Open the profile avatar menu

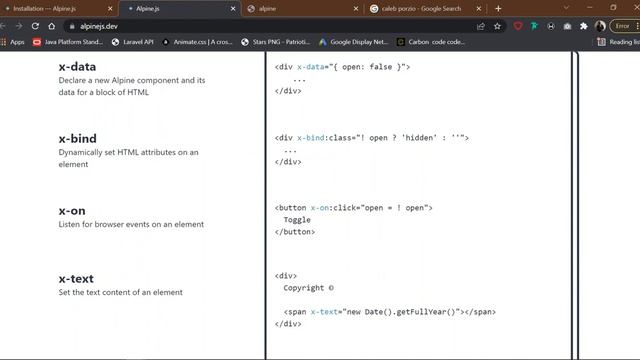pyautogui.click(x=600, y=26)
